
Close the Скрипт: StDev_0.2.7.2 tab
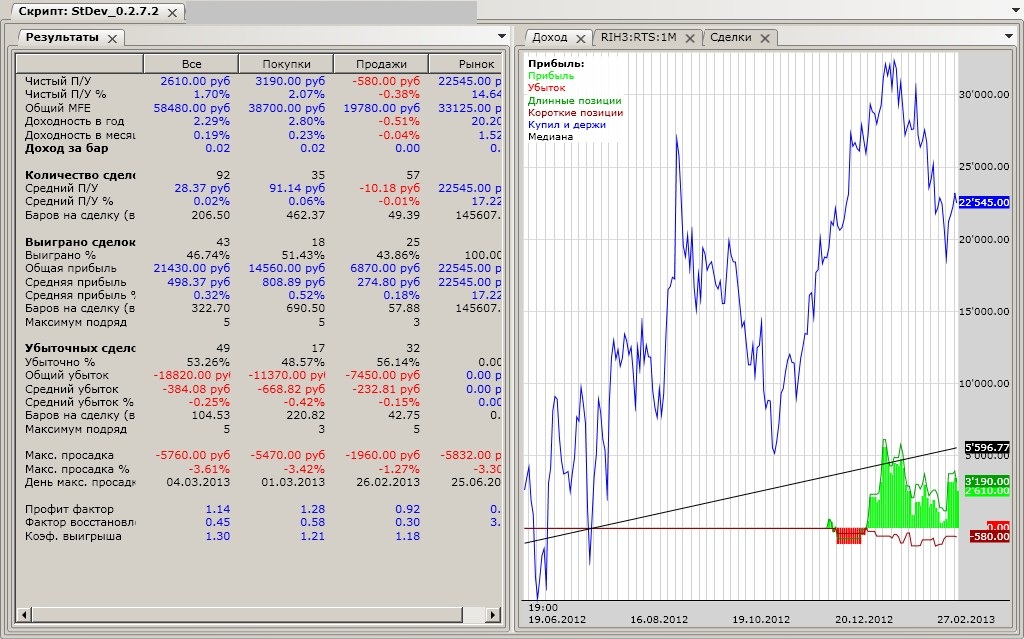click(173, 13)
